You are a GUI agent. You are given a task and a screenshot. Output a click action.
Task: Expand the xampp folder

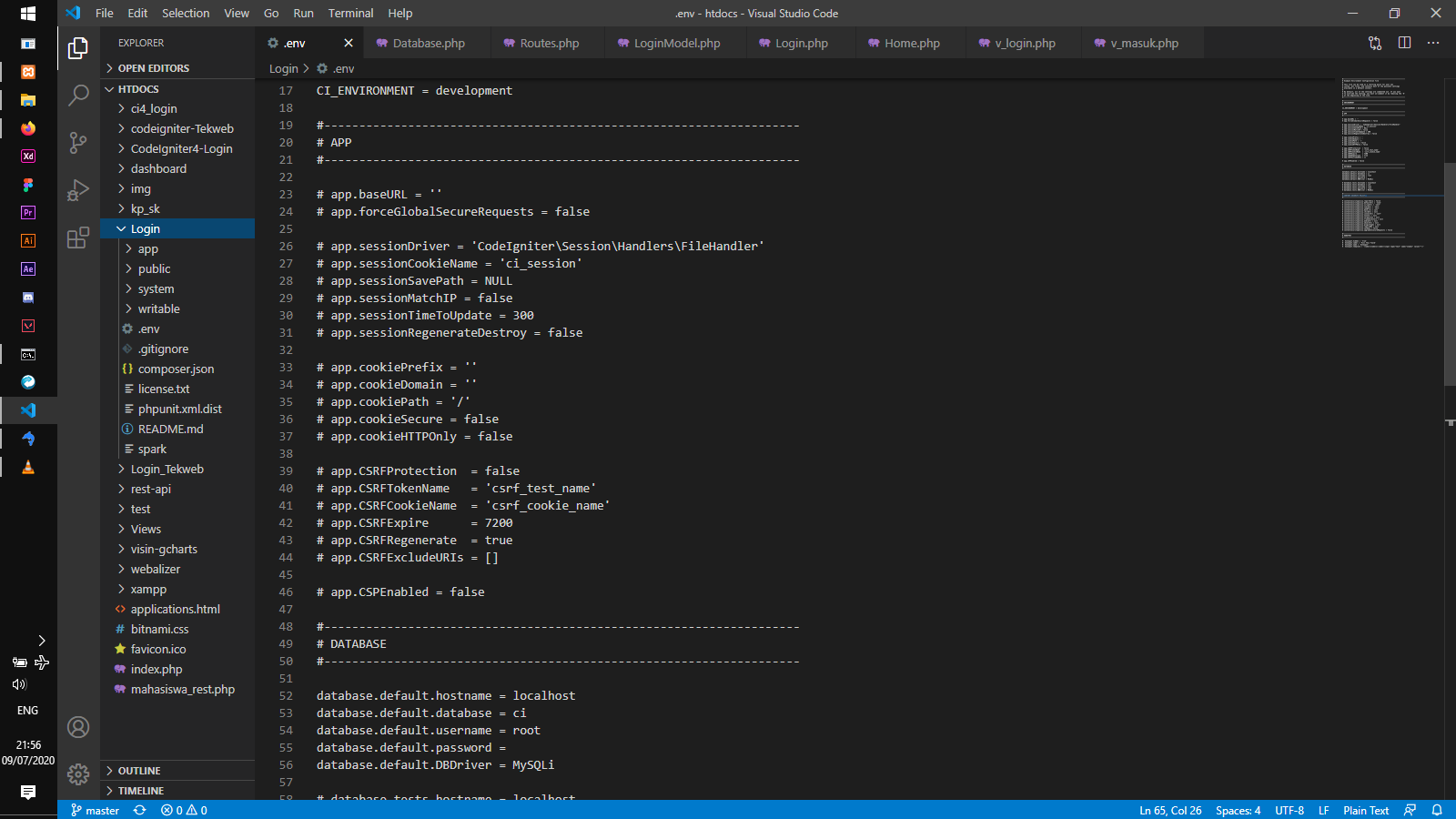pos(177,589)
